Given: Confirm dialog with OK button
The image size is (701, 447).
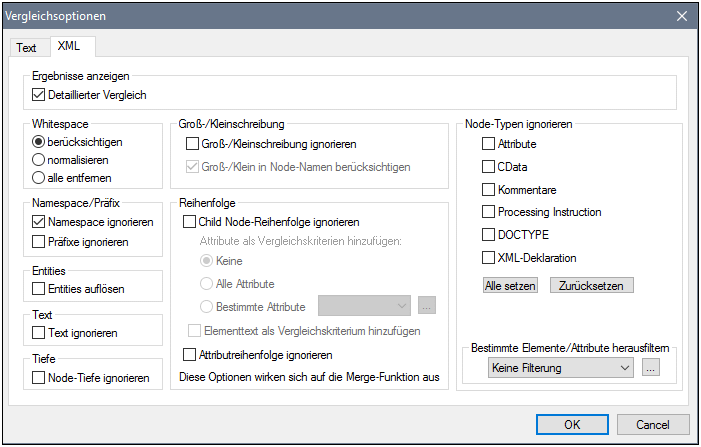Looking at the screenshot, I should pyautogui.click(x=572, y=424).
